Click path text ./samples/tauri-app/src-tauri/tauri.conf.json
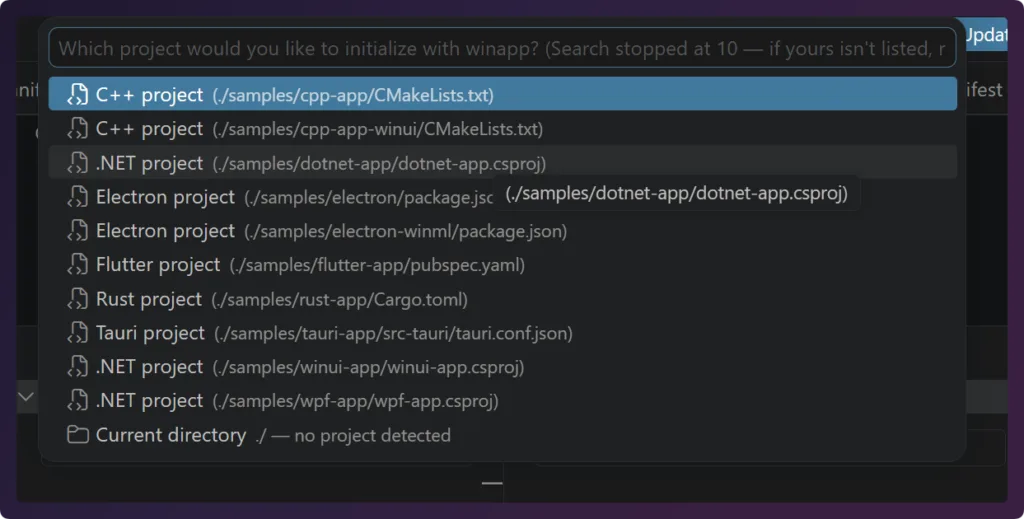1024x519 pixels. click(393, 334)
